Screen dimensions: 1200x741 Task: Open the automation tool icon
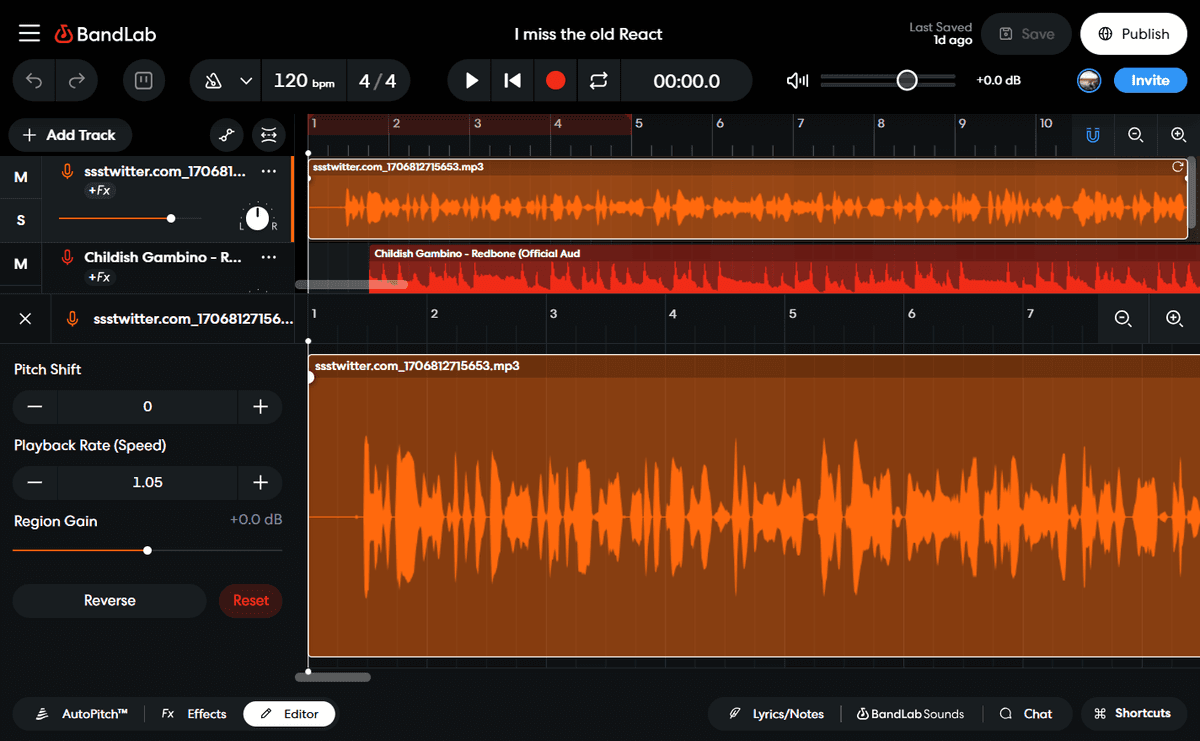(226, 135)
